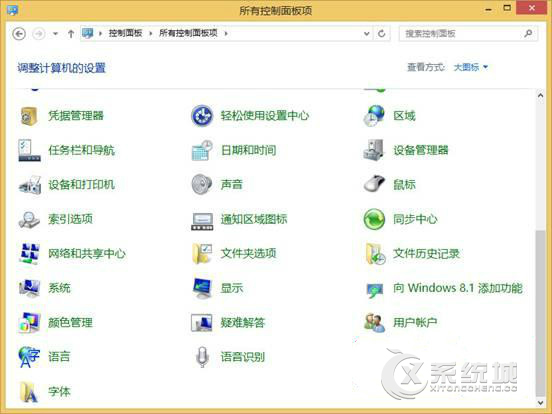Refresh the control panel view

[x=382, y=34]
